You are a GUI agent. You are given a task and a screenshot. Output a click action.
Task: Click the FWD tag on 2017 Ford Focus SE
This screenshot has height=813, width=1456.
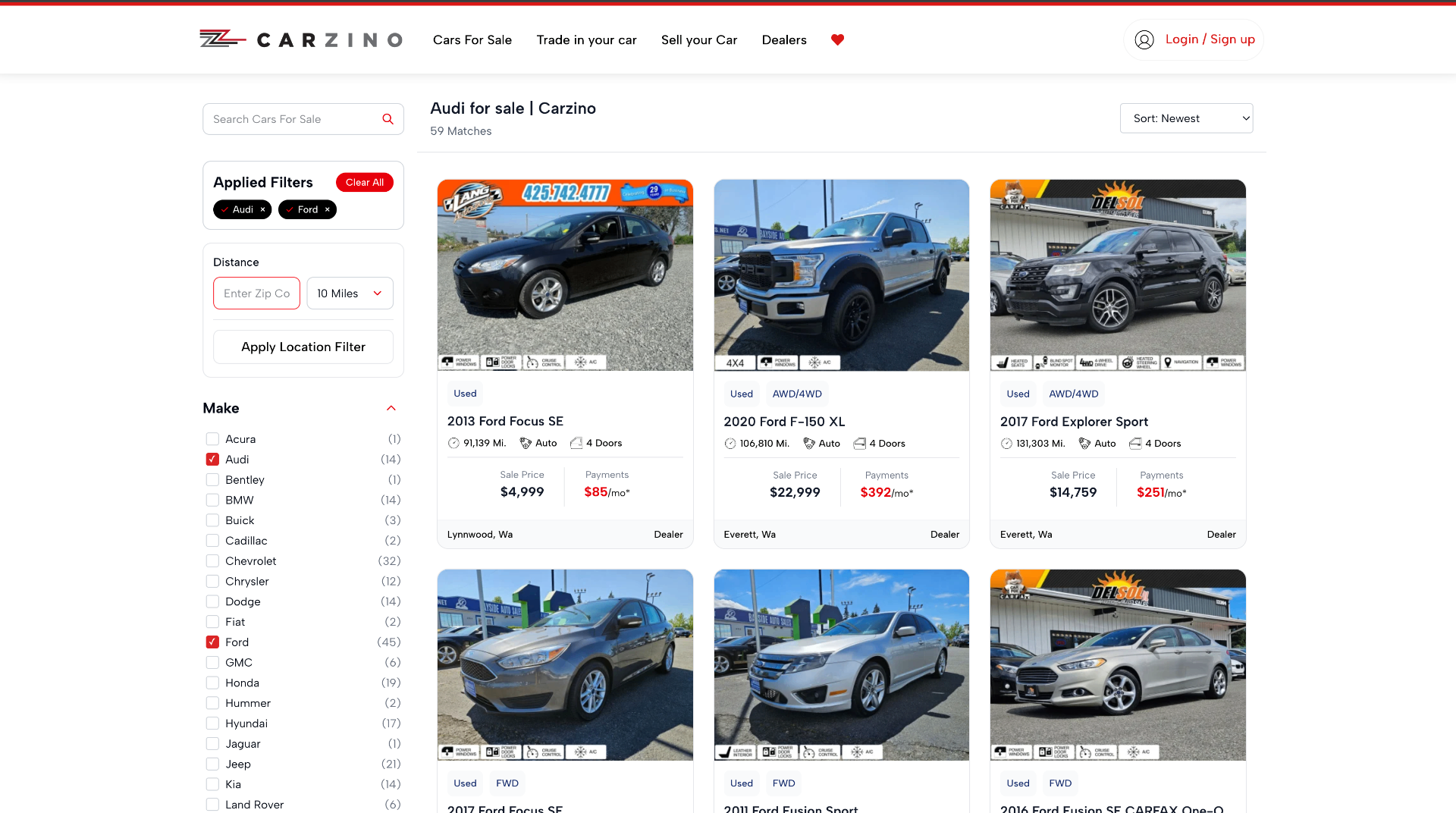(x=507, y=783)
